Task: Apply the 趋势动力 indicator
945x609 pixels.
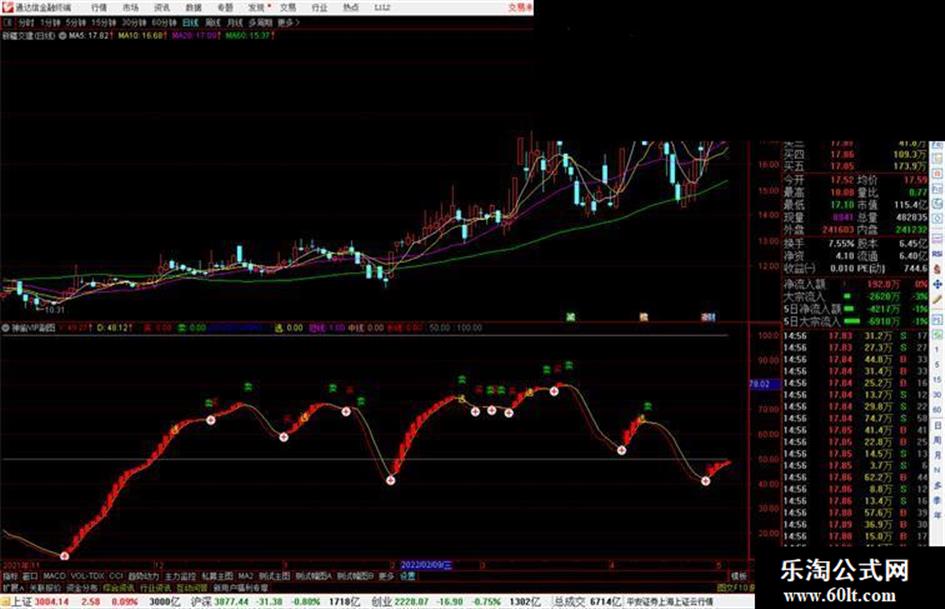Action: pyautogui.click(x=143, y=576)
